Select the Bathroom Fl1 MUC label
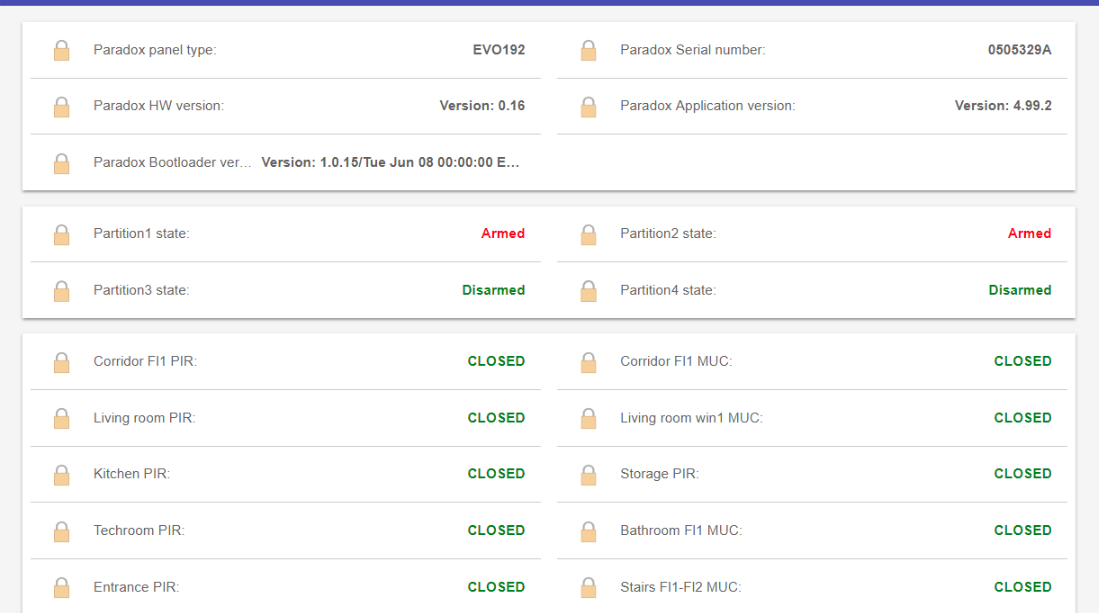Screen dimensions: 1099x613 681,531
